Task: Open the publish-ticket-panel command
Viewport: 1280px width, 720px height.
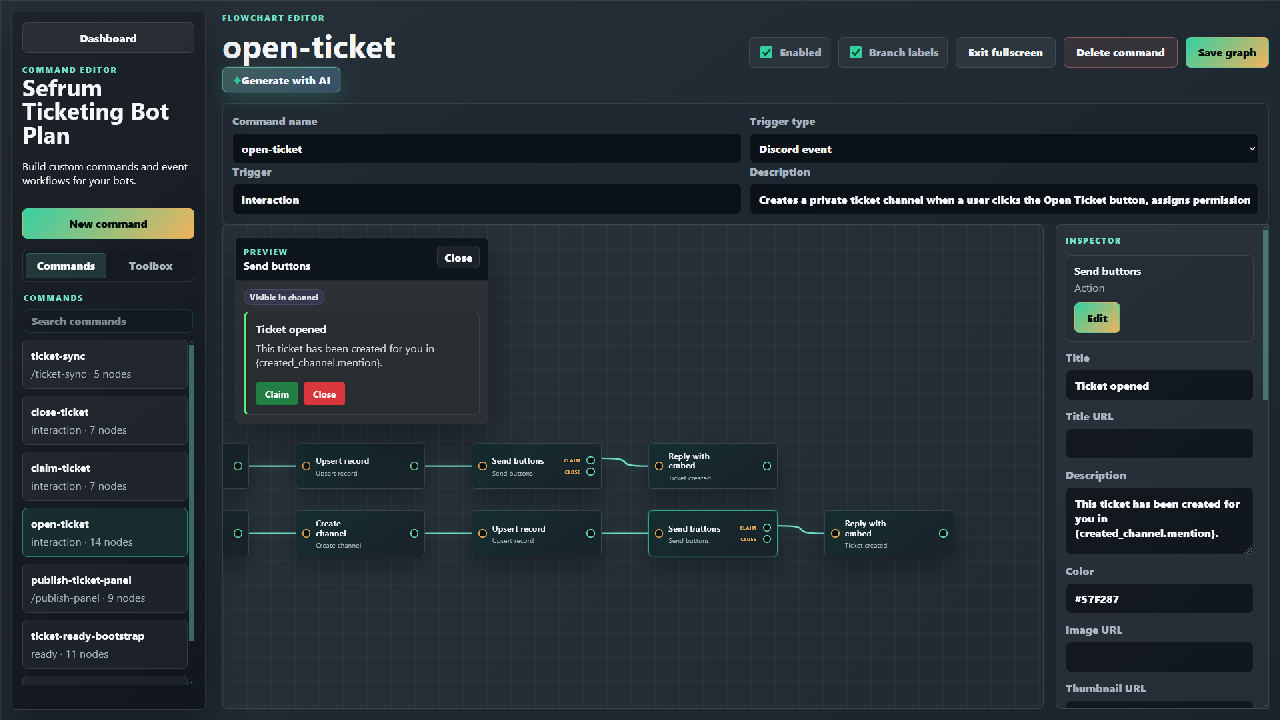Action: 105,588
